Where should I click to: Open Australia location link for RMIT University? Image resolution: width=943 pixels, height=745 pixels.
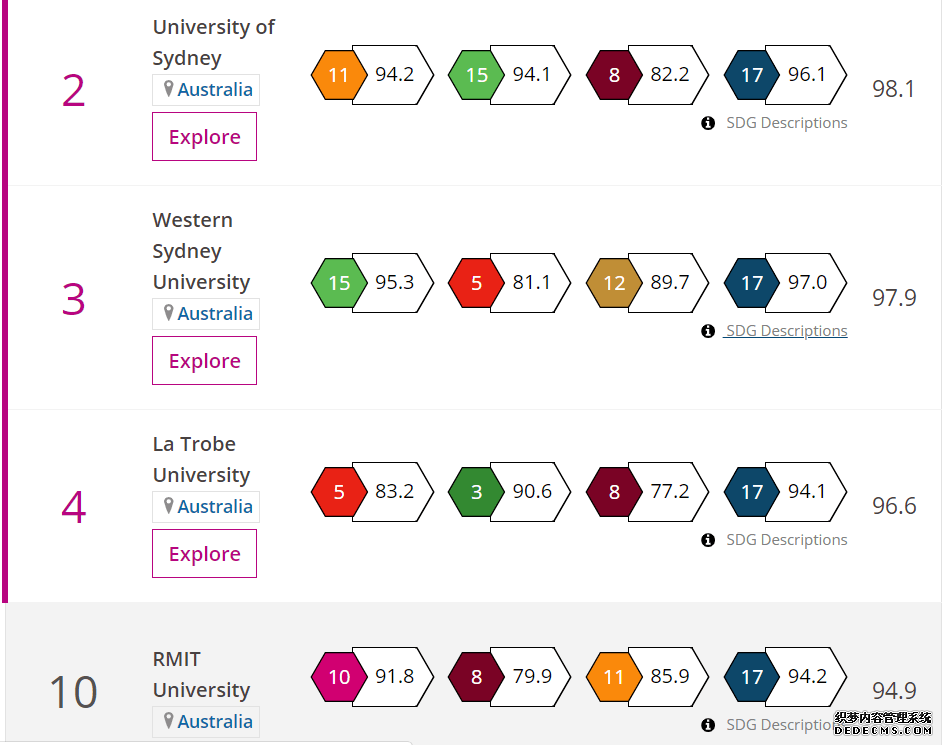(x=214, y=722)
